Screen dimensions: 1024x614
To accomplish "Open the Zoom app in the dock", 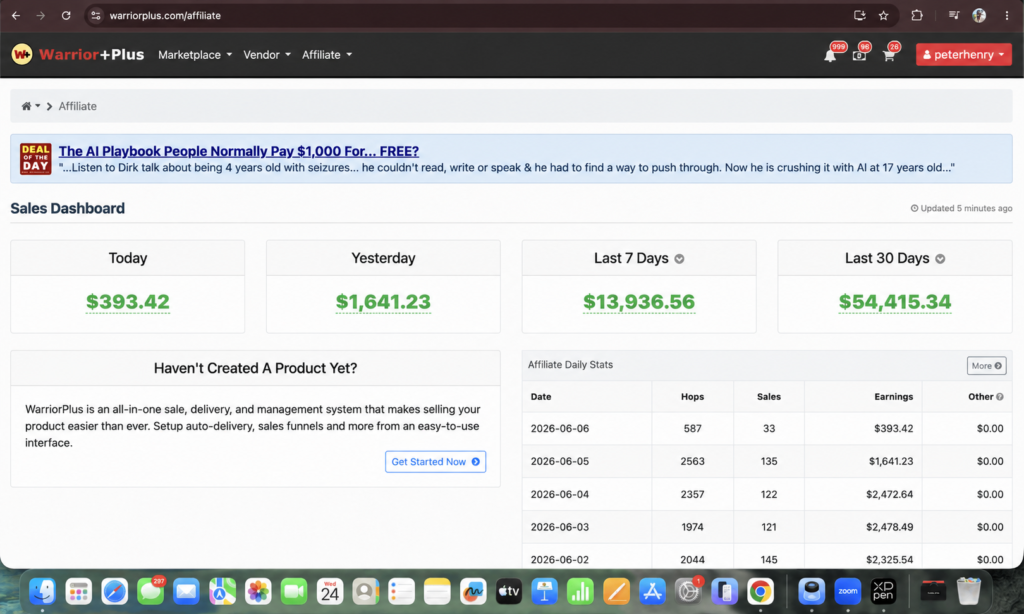I will pos(847,591).
